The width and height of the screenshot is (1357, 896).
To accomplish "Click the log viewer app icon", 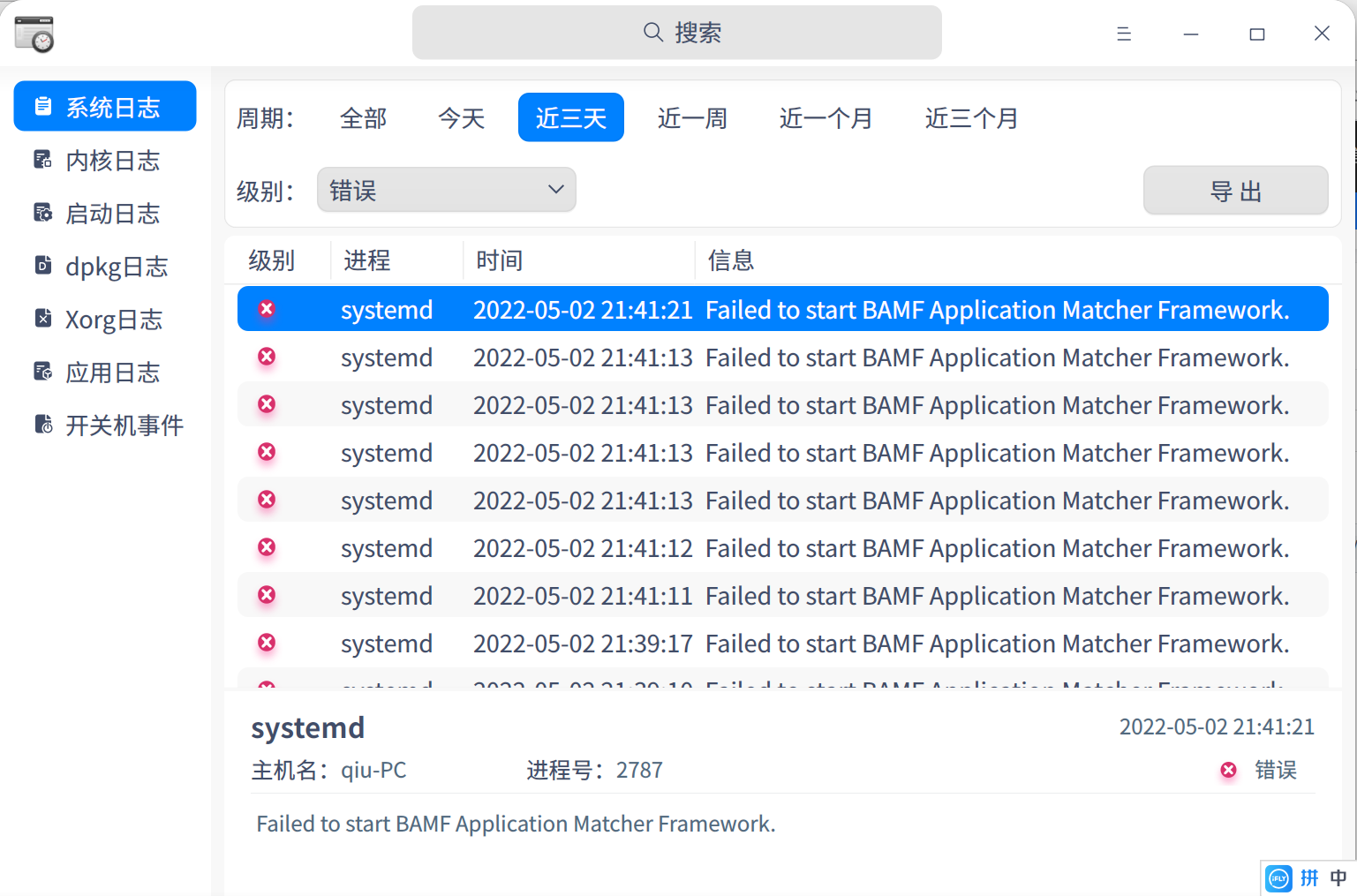I will (34, 34).
